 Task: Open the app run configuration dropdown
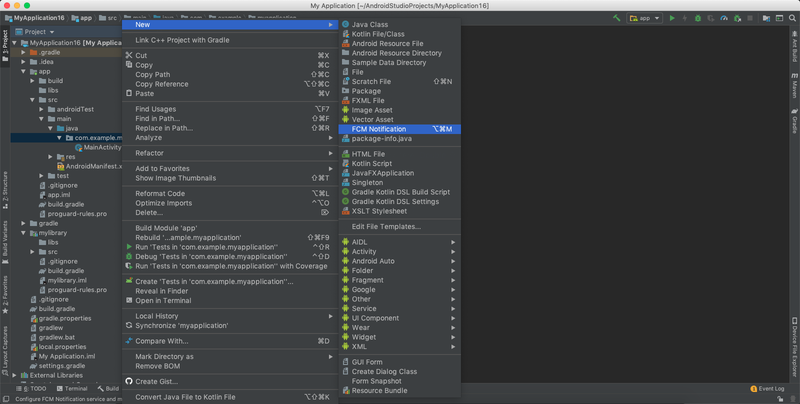(643, 18)
